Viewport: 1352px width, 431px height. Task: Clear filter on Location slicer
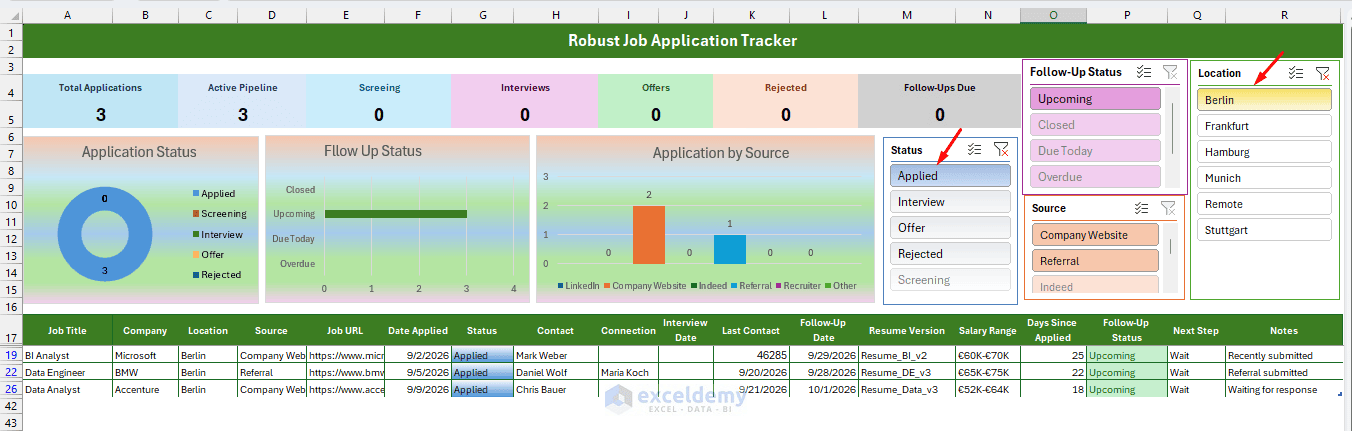(1322, 73)
